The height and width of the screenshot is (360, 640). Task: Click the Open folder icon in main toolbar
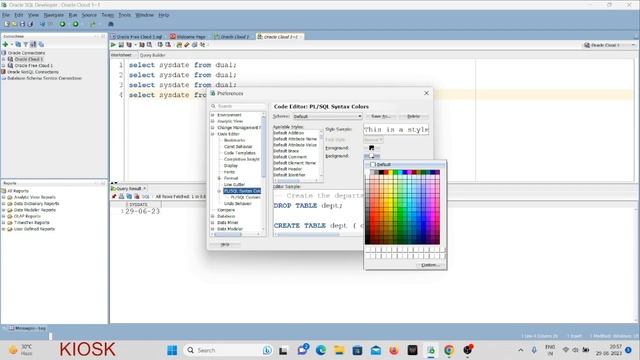coord(14,24)
